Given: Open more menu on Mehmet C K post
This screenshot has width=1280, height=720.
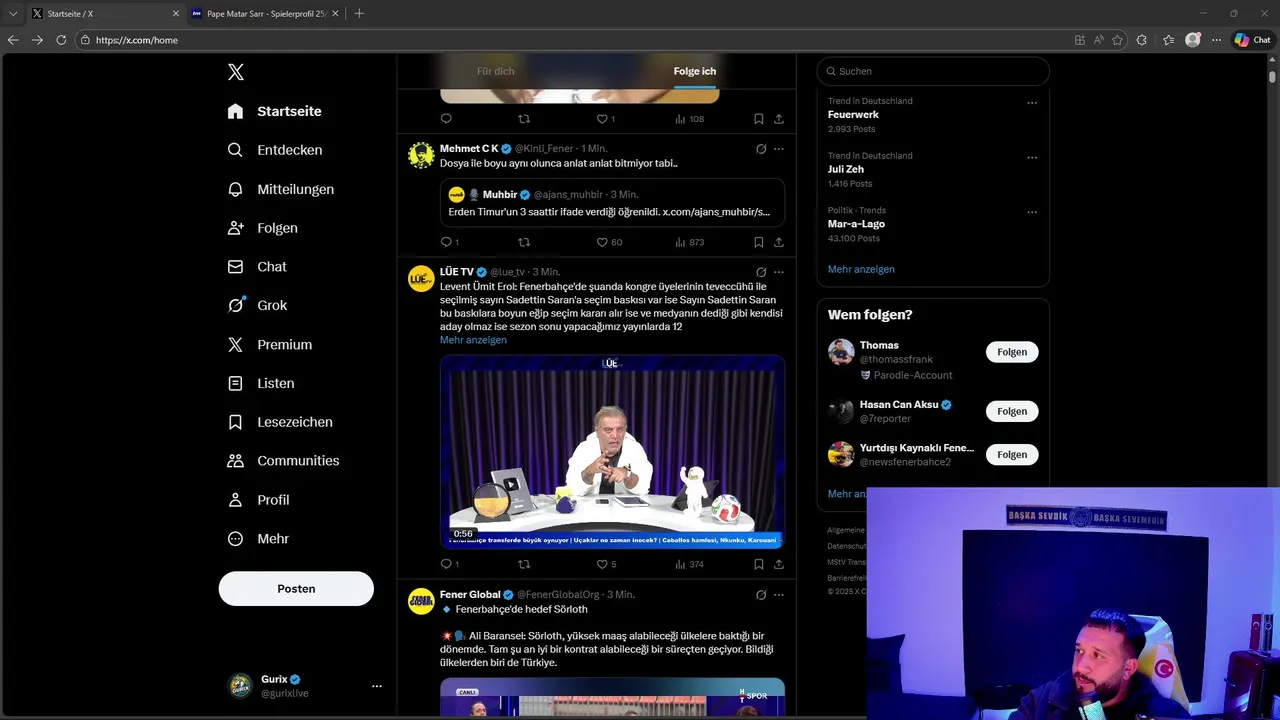Looking at the screenshot, I should 778,149.
